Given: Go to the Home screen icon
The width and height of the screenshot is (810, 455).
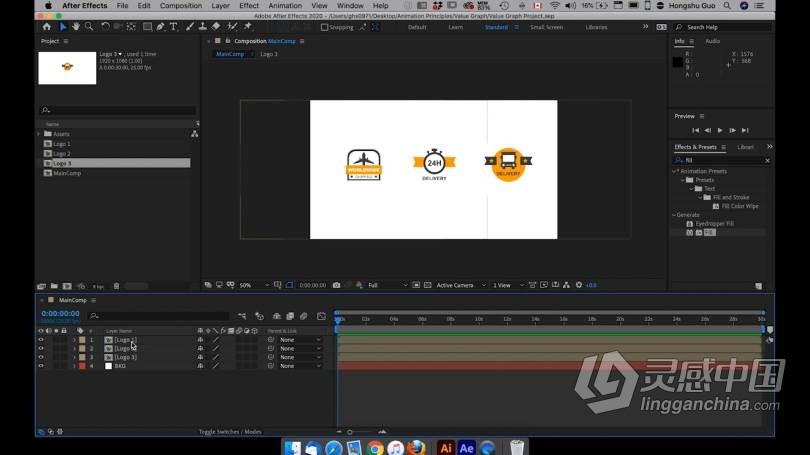Looking at the screenshot, I should pos(47,27).
